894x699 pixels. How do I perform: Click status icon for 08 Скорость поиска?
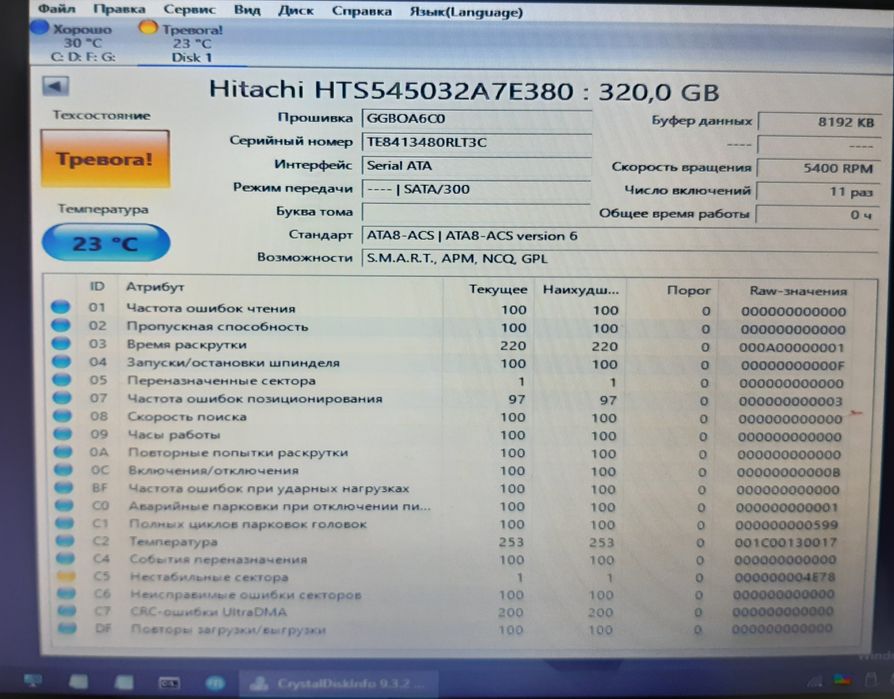(62, 416)
